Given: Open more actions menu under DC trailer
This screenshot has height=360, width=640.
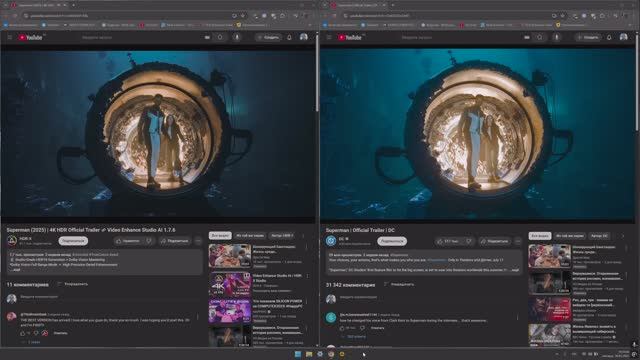Looking at the screenshot, I should click(518, 242).
